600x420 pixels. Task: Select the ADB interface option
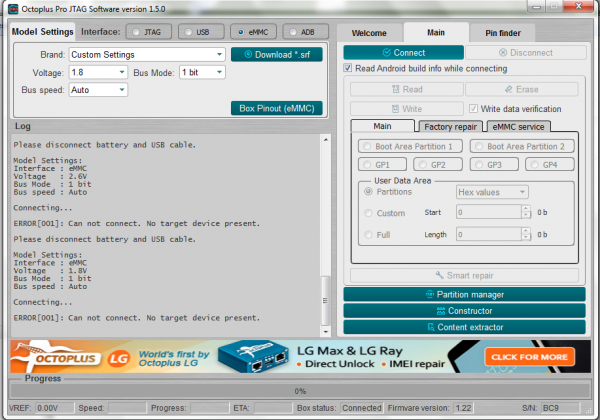coord(307,32)
